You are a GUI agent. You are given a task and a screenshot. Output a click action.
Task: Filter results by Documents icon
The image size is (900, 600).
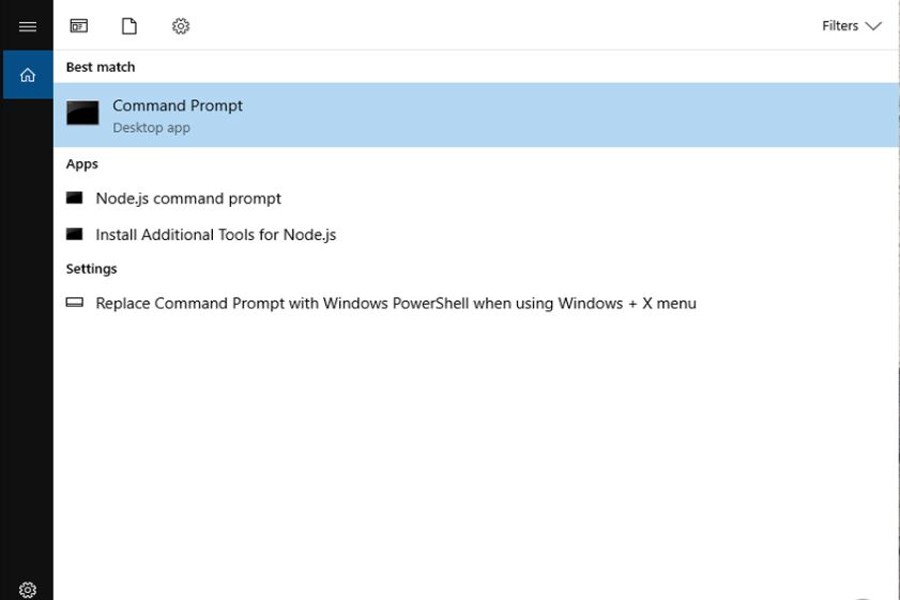[129, 26]
